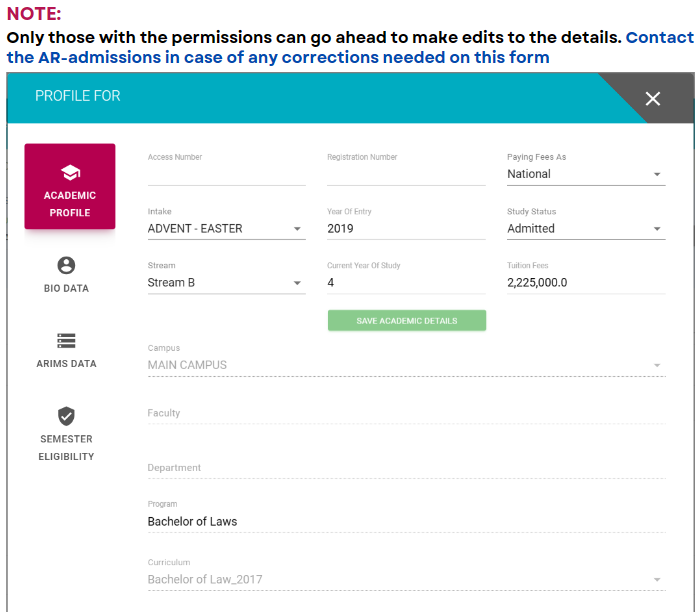Screen dimensions: 696x612
Task: Click the Current Year Of Study field
Action: [x=406, y=283]
